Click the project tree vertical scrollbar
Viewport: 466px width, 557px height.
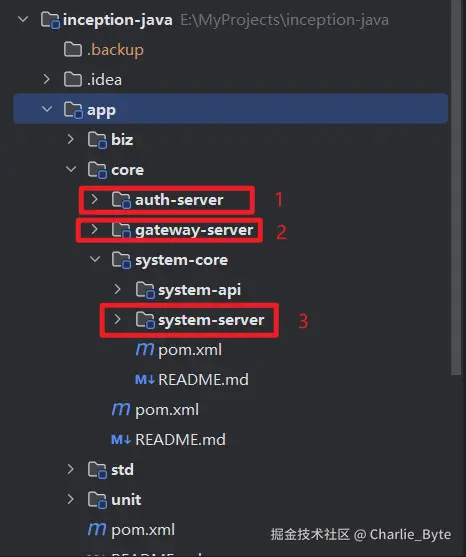coord(456,187)
